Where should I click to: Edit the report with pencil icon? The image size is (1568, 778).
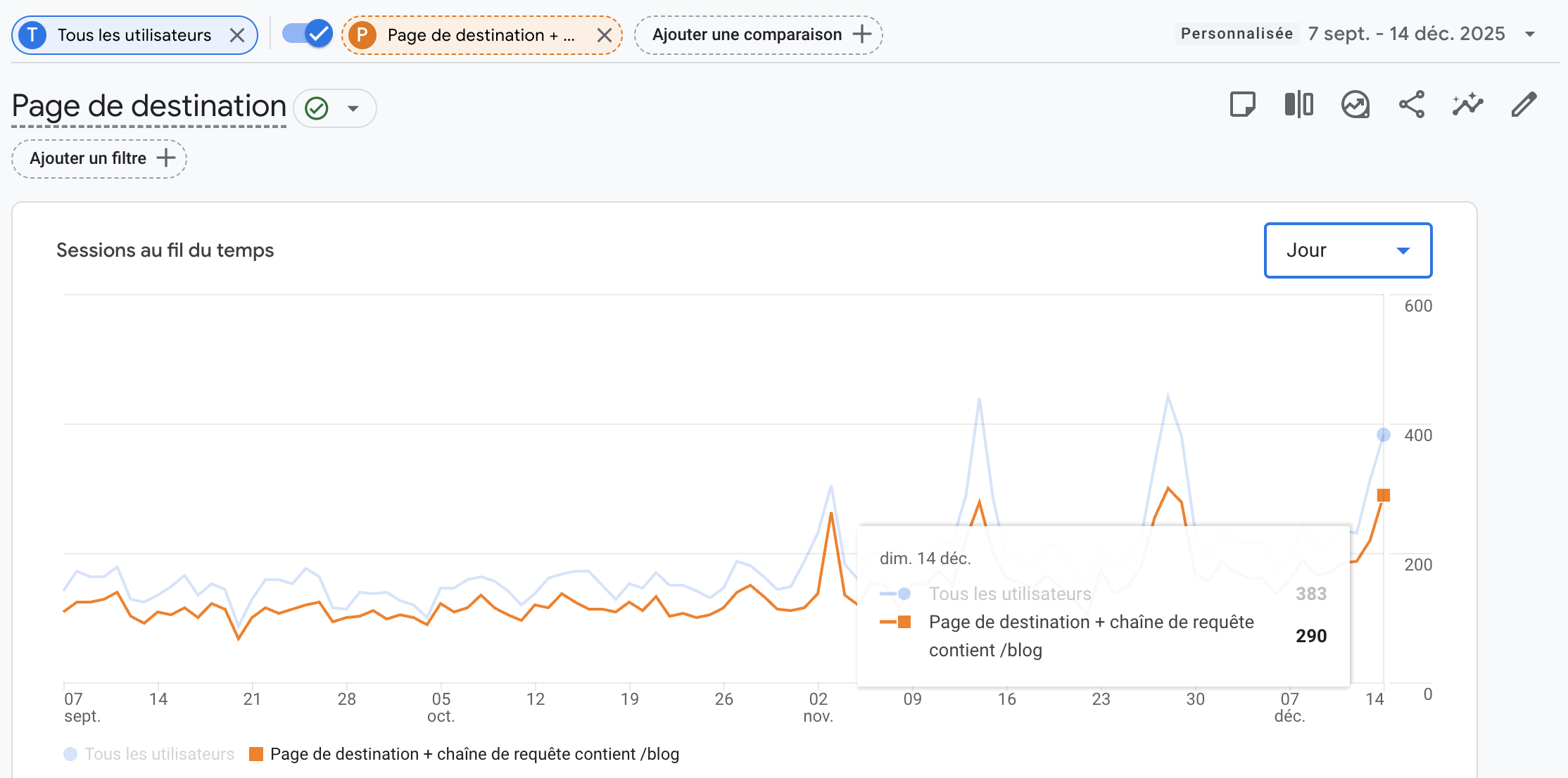1524,105
